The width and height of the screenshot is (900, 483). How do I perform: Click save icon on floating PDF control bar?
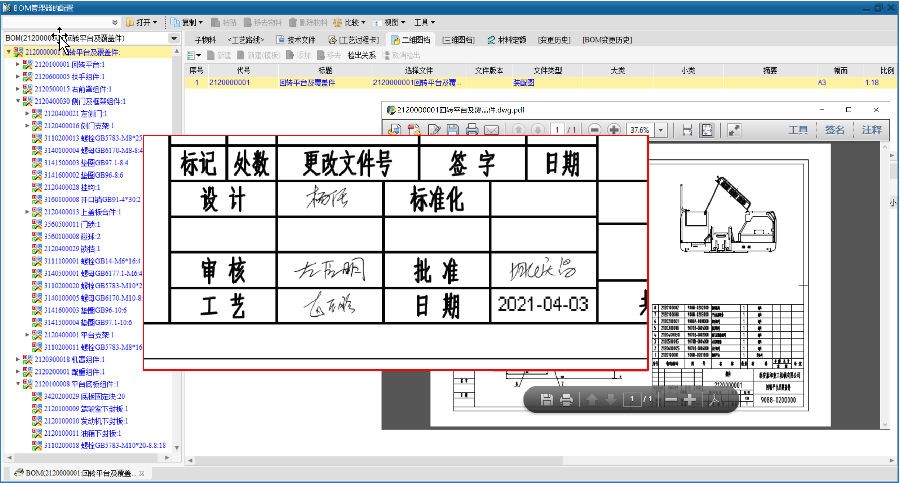pyautogui.click(x=547, y=400)
